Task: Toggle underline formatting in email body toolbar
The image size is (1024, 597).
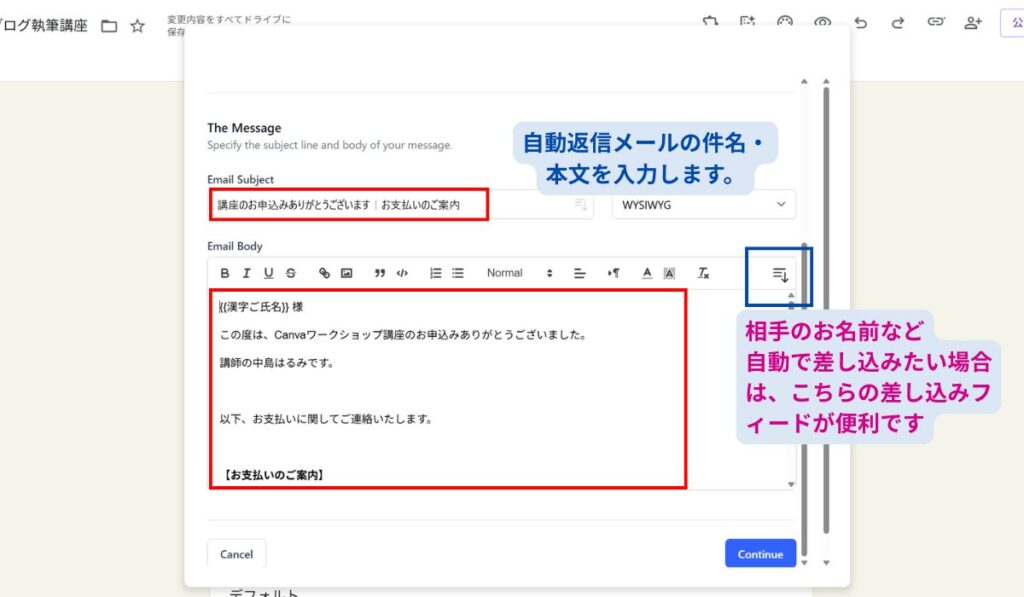Action: click(x=268, y=273)
